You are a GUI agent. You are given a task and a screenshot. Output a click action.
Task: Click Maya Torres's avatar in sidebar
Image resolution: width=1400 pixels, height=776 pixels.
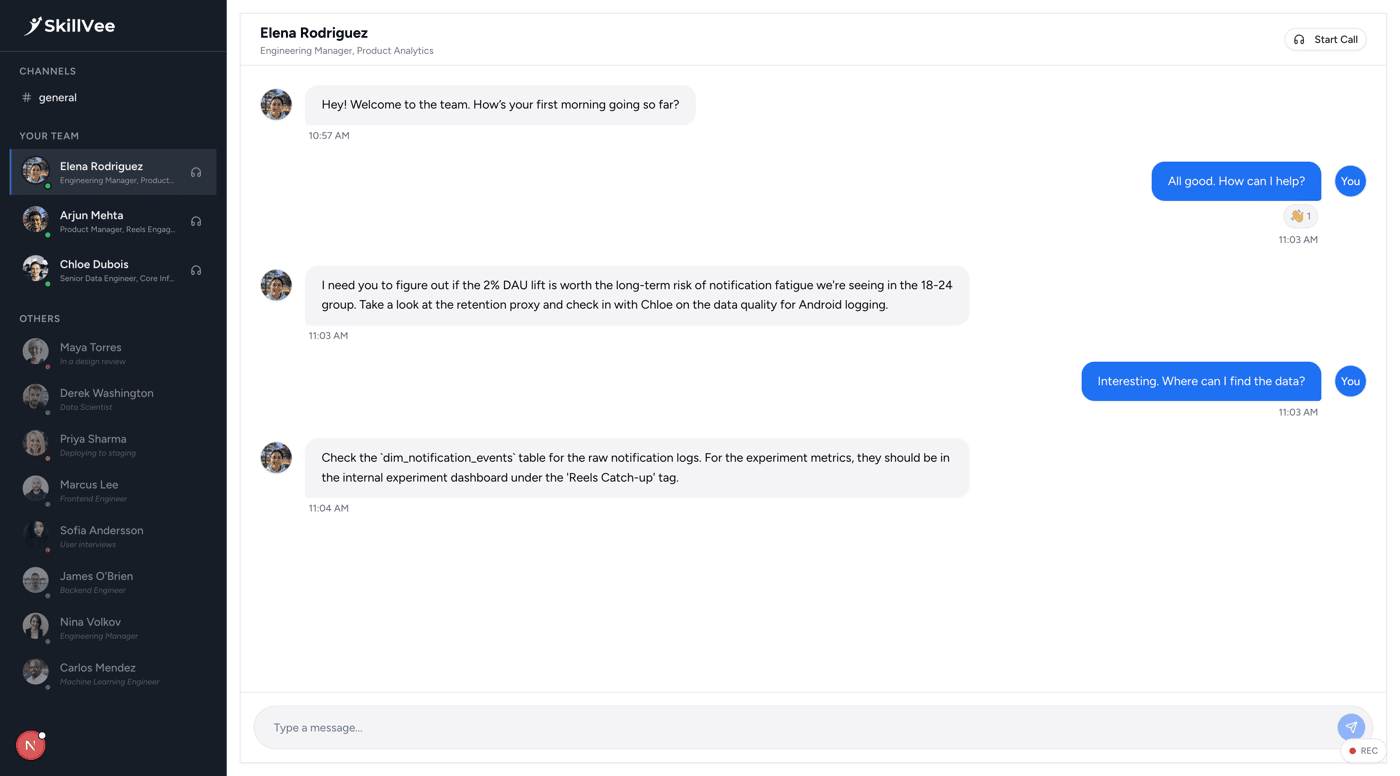[35, 351]
